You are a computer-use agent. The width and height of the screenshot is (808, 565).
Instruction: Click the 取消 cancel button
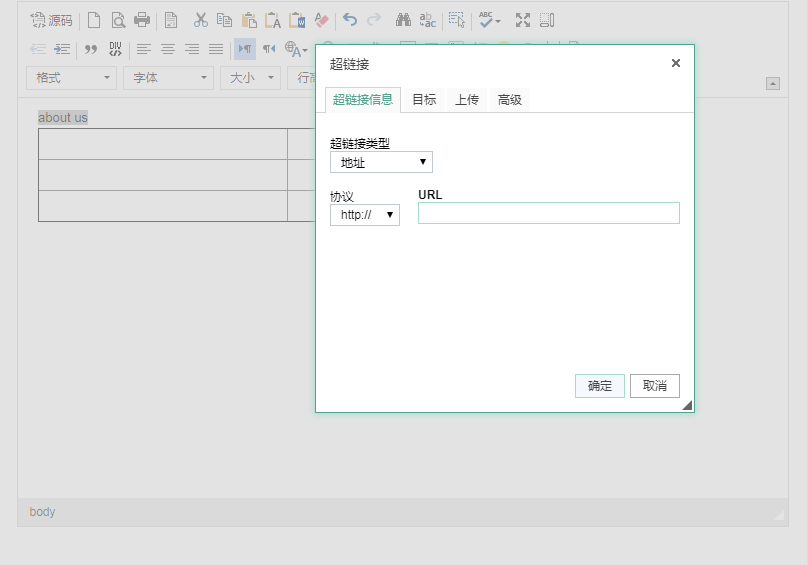654,386
